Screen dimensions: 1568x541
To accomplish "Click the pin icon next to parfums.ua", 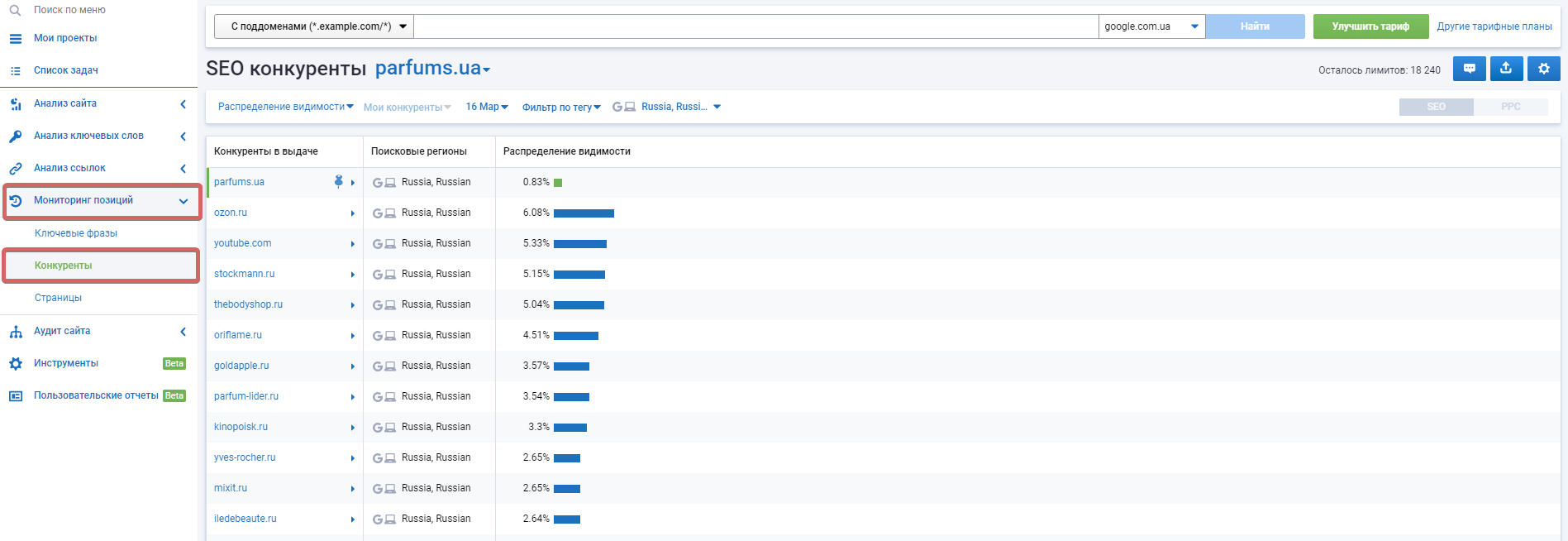I will tap(338, 182).
